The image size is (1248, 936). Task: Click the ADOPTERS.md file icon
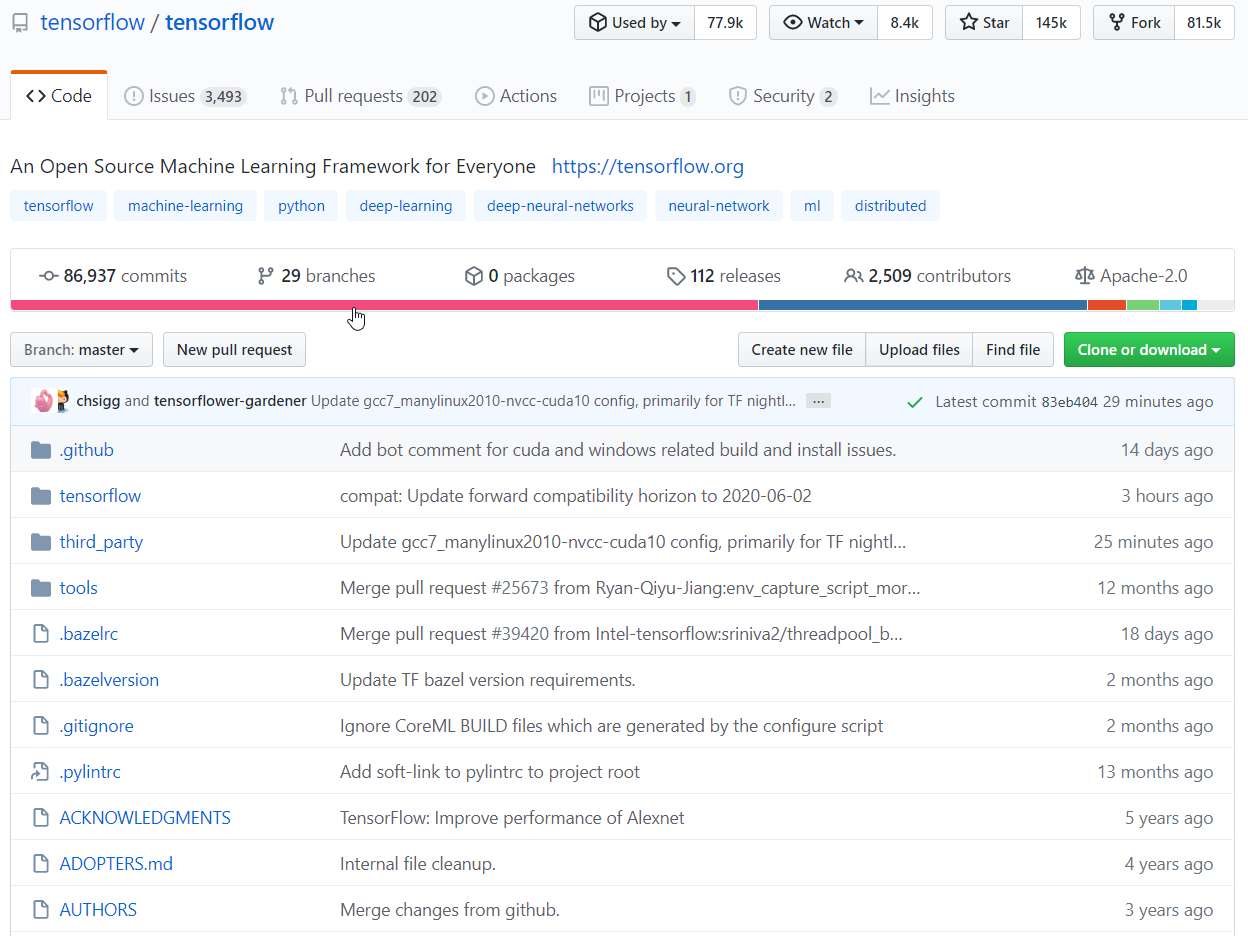41,864
